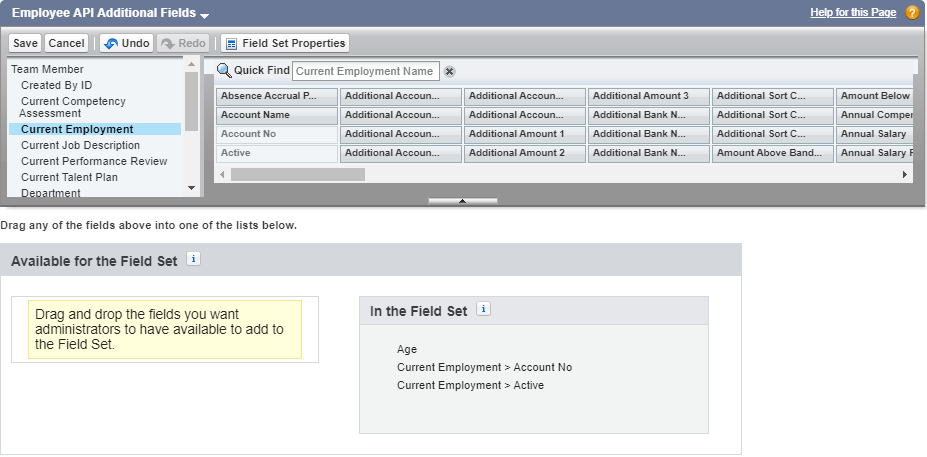Click the object list vertical scrollbar thumb

click(191, 101)
